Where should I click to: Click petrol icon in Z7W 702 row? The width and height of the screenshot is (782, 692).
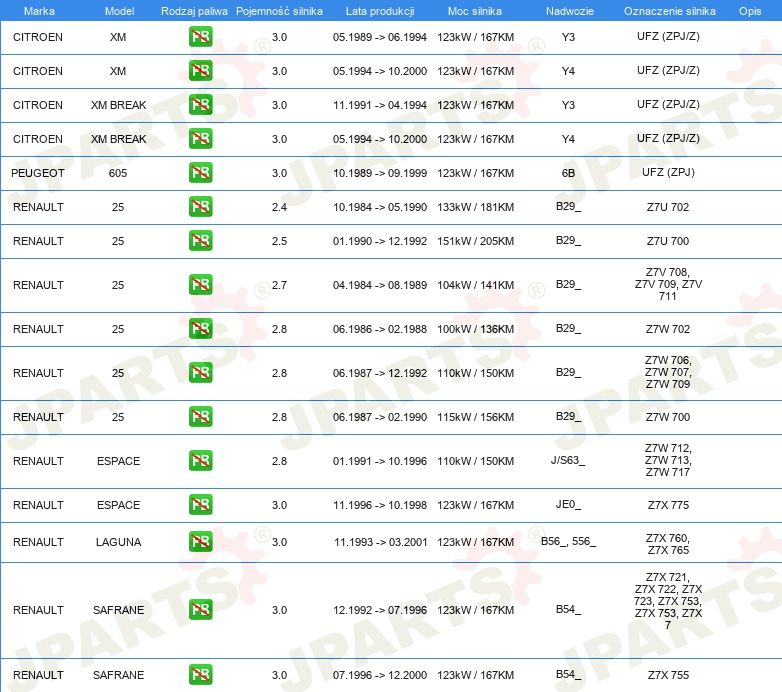click(200, 329)
